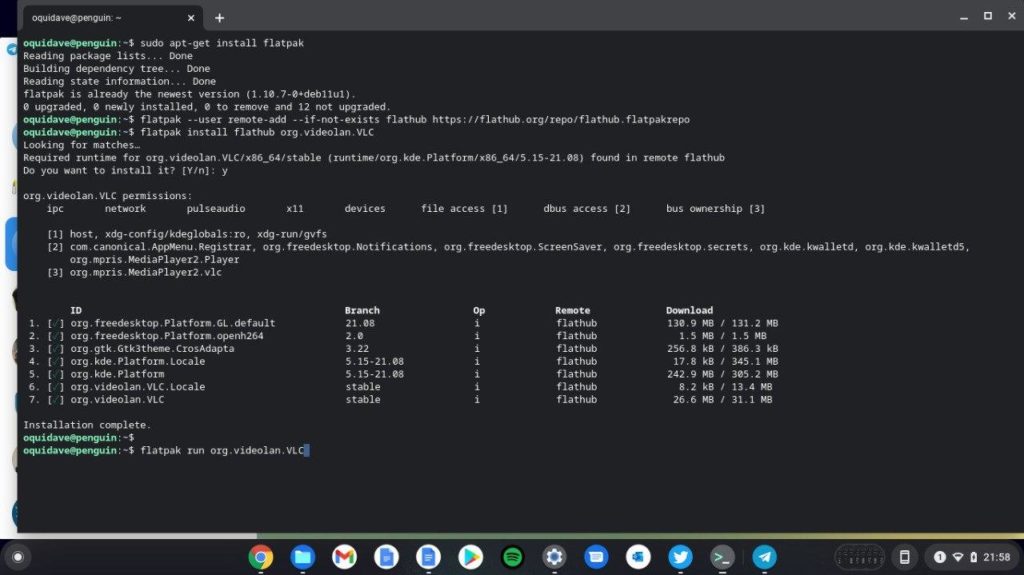Click 'org.mpris.MediaPlayer2.vlc' line
This screenshot has width=1024, height=575.
(x=146, y=272)
